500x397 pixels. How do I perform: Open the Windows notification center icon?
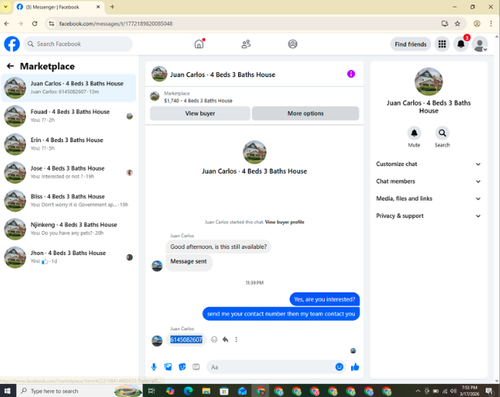(x=489, y=391)
